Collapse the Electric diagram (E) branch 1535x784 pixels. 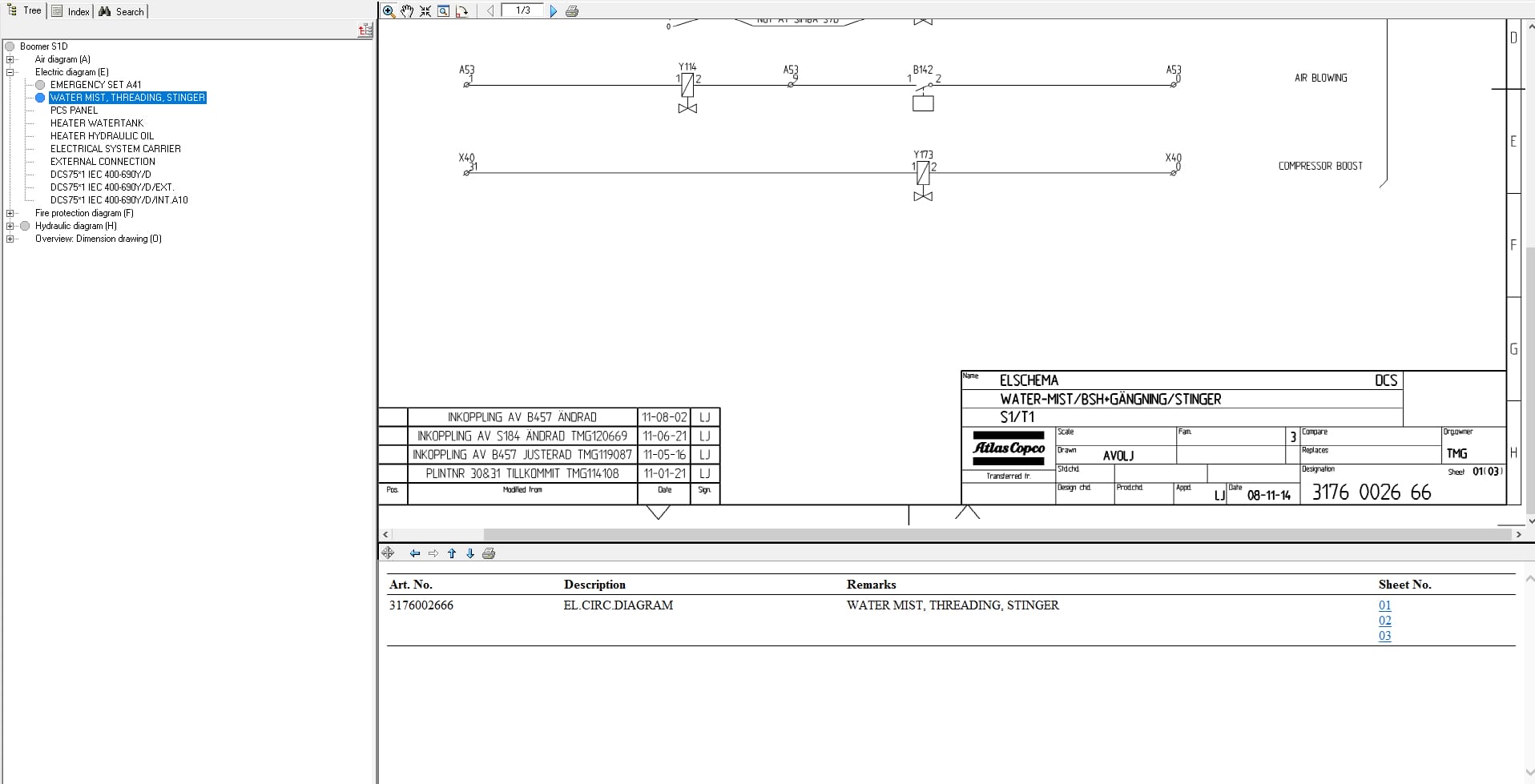coord(10,72)
